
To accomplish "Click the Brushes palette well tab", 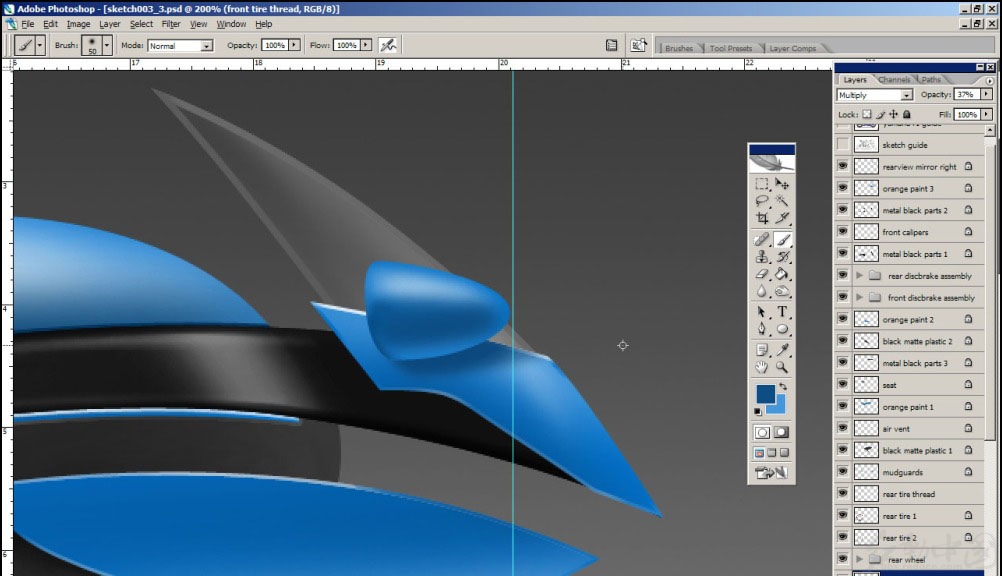I will click(679, 48).
